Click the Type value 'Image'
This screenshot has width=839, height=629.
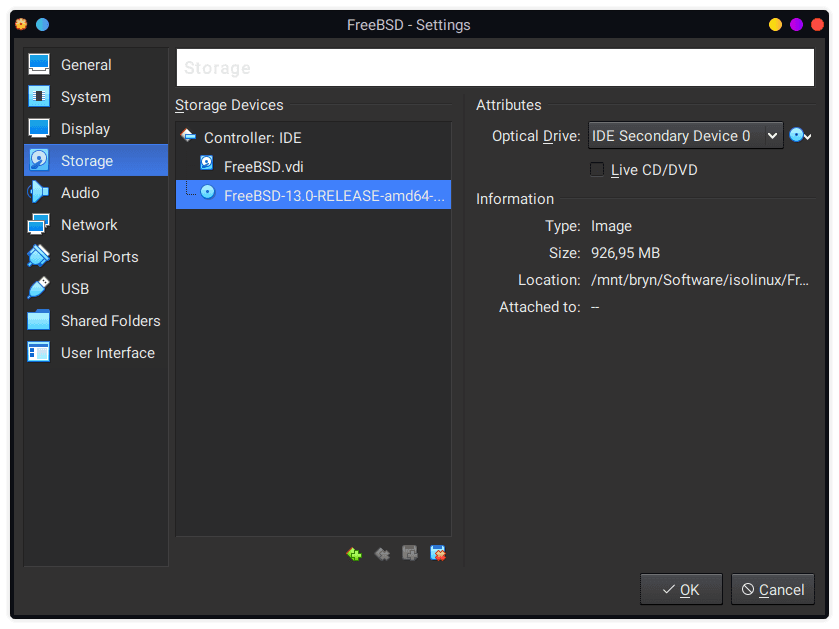[x=611, y=226]
